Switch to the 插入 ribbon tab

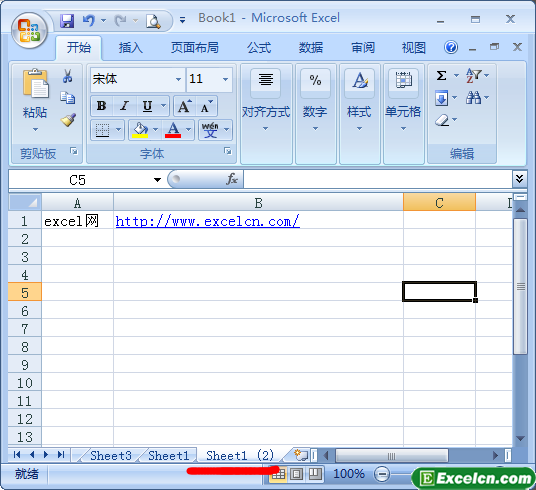tap(130, 48)
